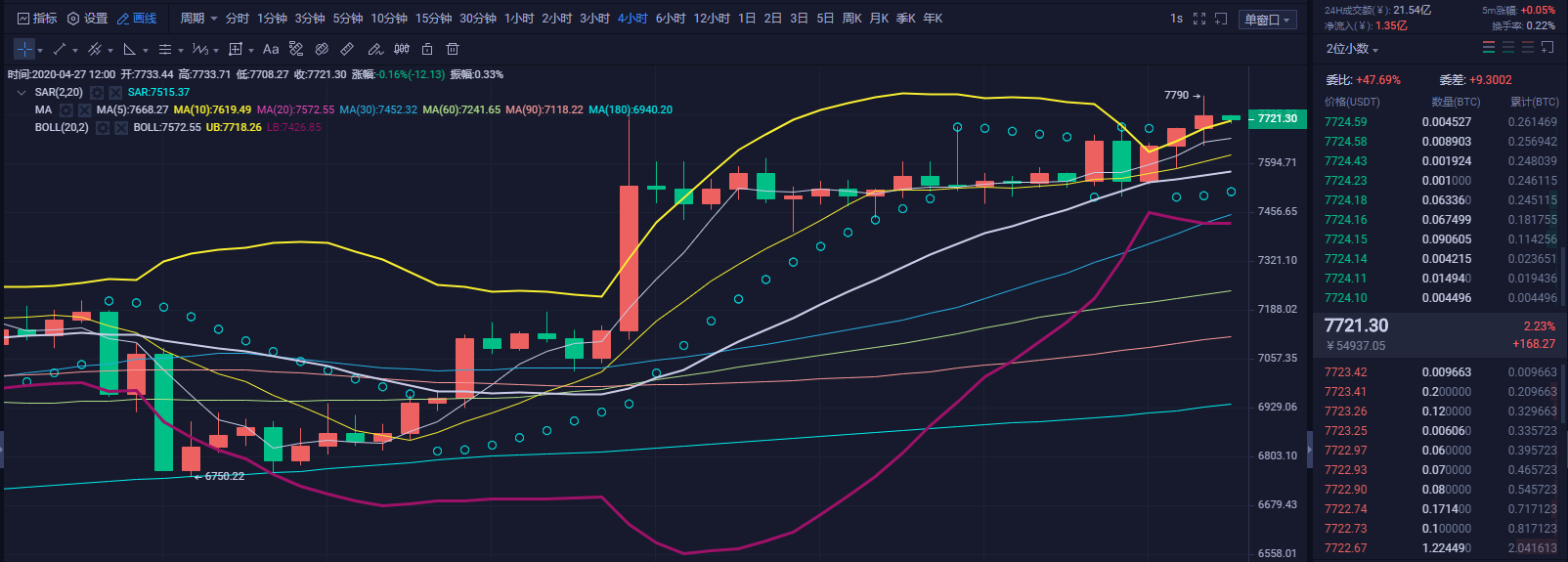1568x562 pixels.
Task: Switch to the 1小时 timeframe
Action: [x=519, y=19]
